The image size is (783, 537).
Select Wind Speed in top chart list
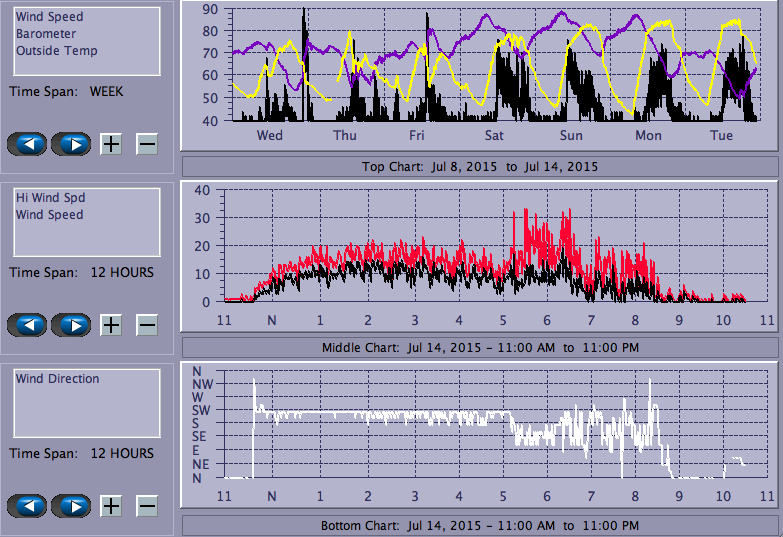coord(49,17)
